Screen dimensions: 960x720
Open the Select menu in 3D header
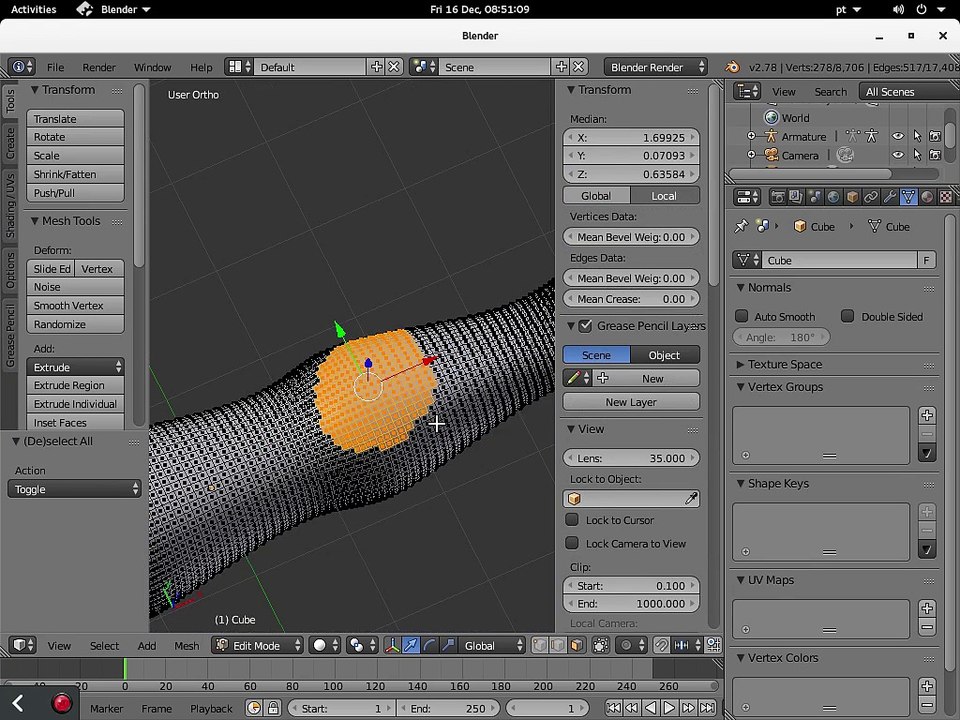point(104,646)
